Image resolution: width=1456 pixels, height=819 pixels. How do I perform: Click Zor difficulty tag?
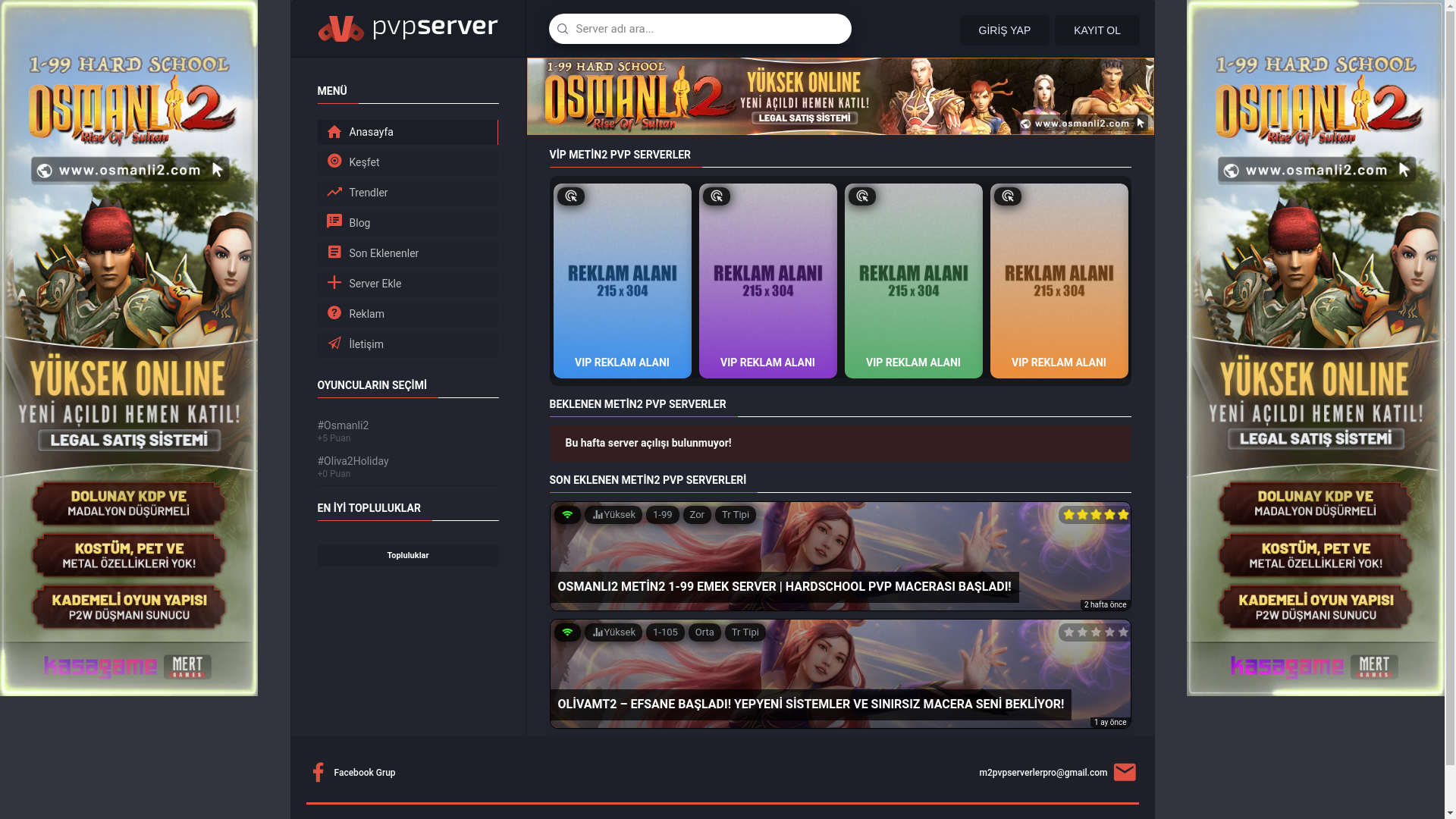click(x=697, y=515)
